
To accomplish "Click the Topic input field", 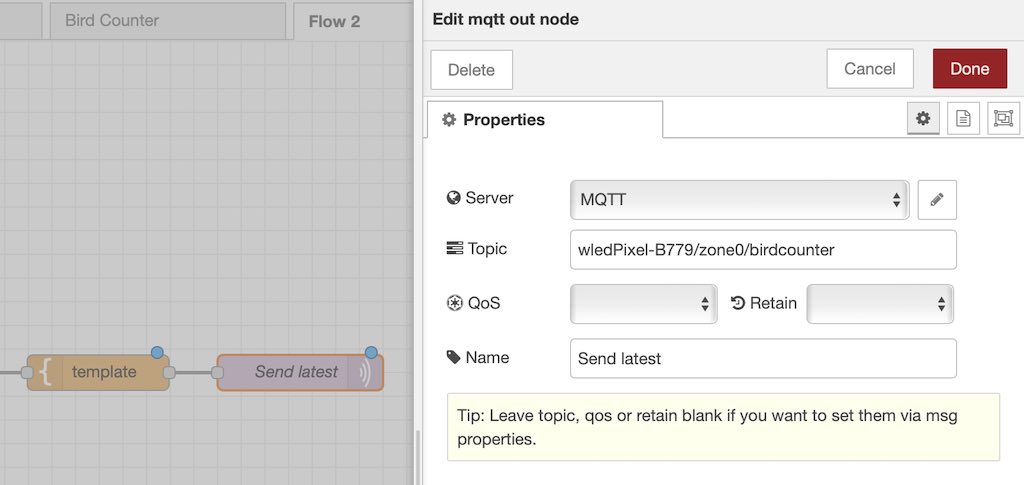I will point(763,249).
